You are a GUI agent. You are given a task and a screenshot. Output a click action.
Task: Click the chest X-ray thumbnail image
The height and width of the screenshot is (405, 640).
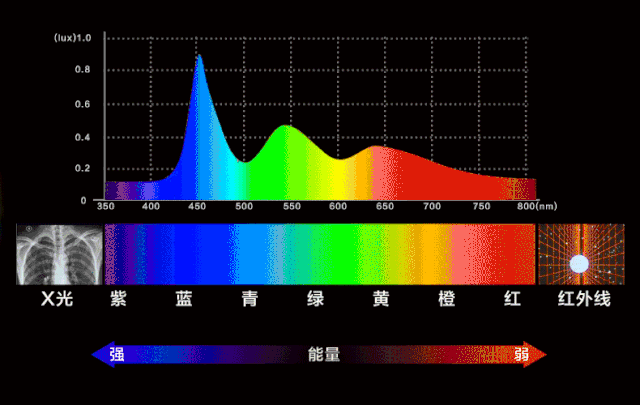click(59, 254)
